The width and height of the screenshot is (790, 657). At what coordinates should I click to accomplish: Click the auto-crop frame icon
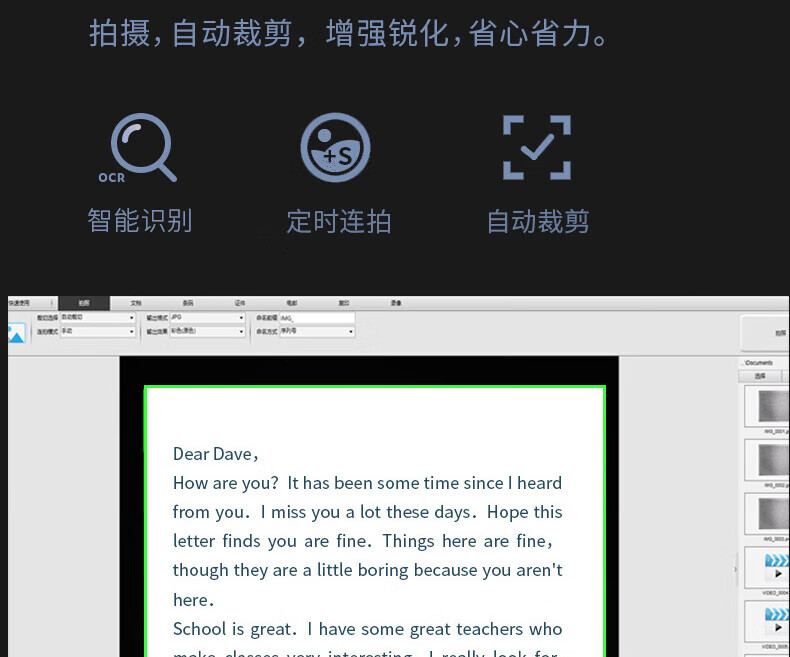pos(537,148)
